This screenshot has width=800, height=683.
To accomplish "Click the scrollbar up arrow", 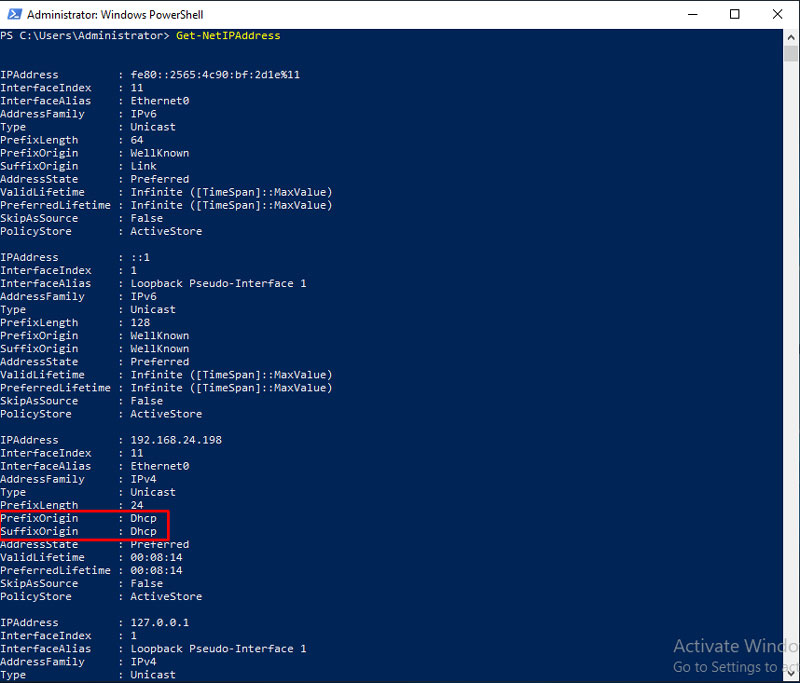I will [791, 37].
